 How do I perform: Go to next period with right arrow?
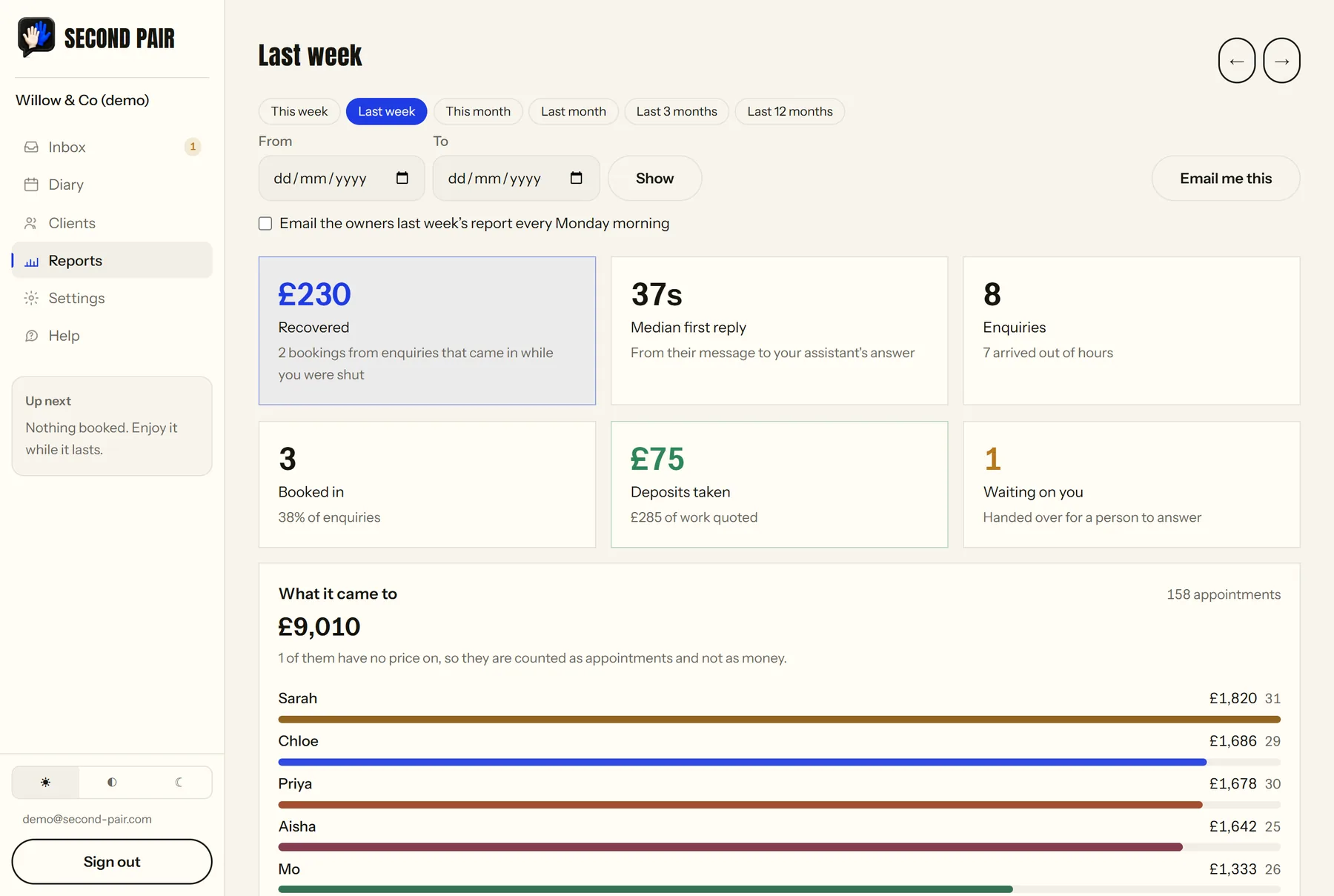[1282, 61]
